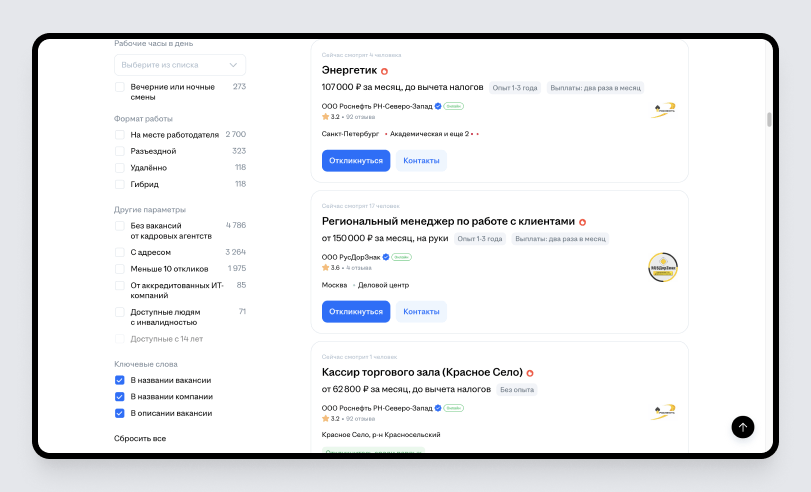This screenshot has width=811, height=492.
Task: Click the scroll-to-top arrow button
Action: (742, 427)
